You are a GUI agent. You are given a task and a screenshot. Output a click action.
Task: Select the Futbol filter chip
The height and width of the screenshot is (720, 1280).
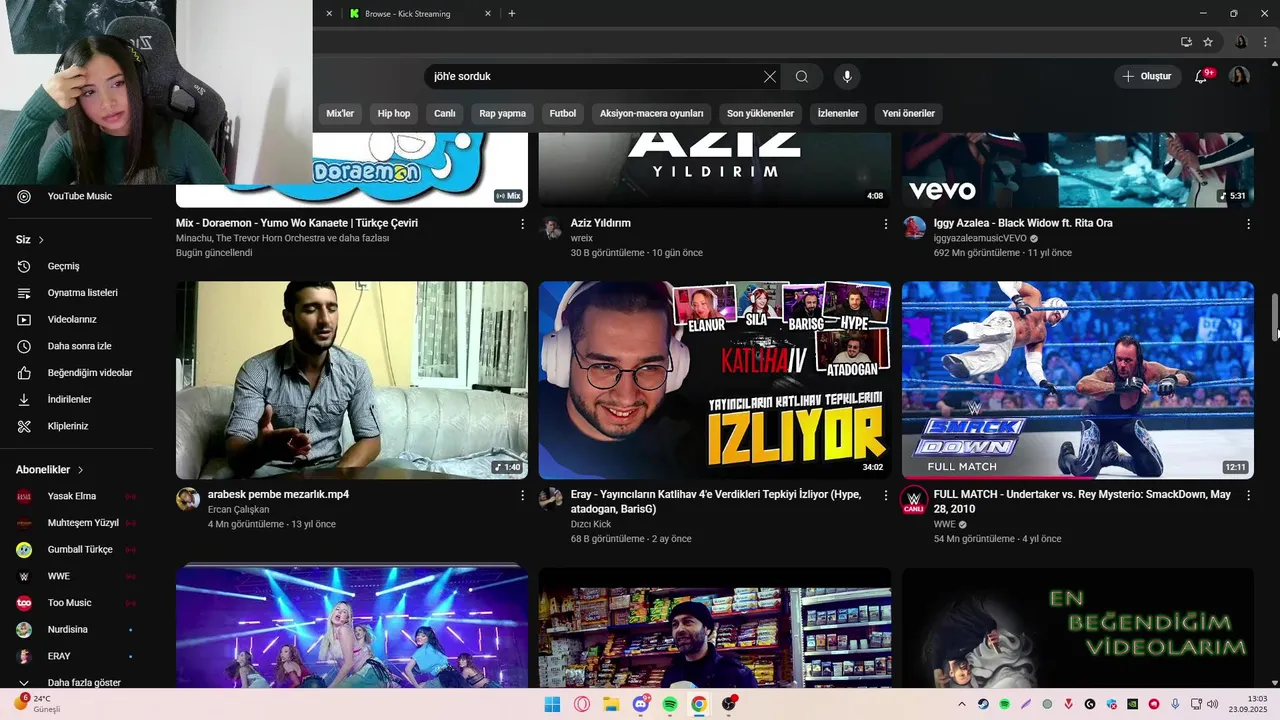coord(563,113)
